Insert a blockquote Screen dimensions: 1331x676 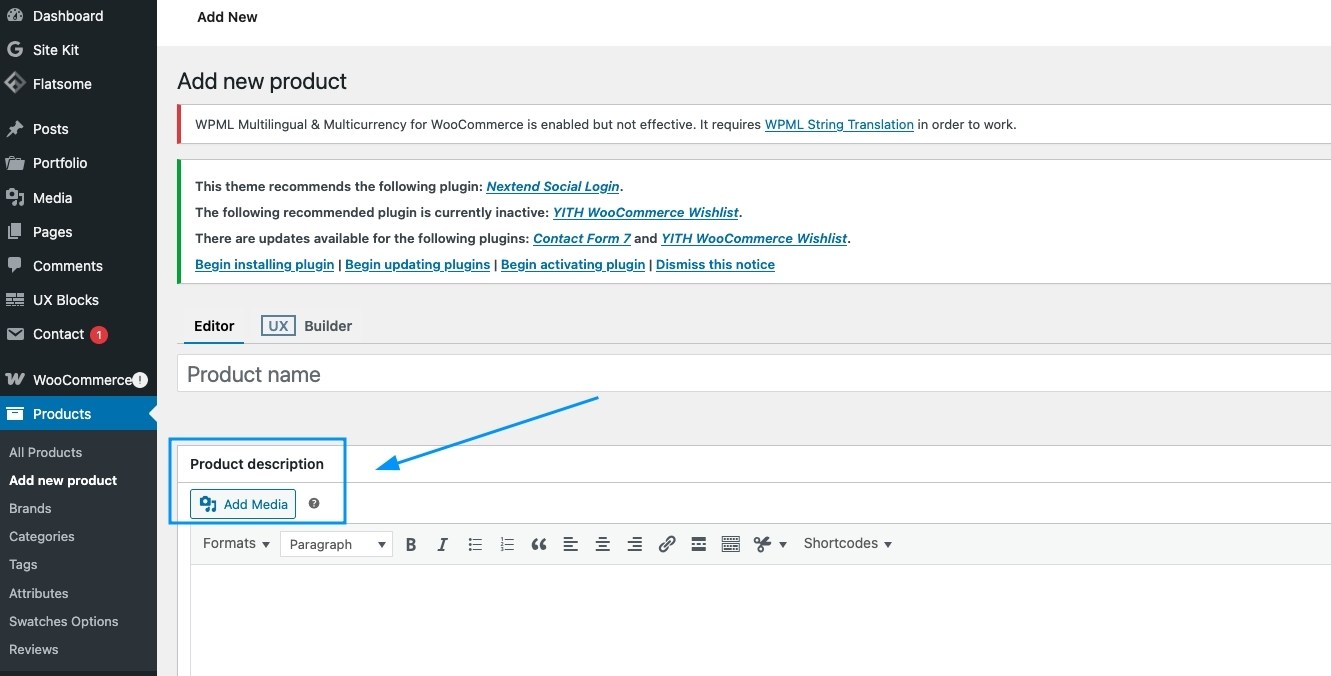click(539, 544)
